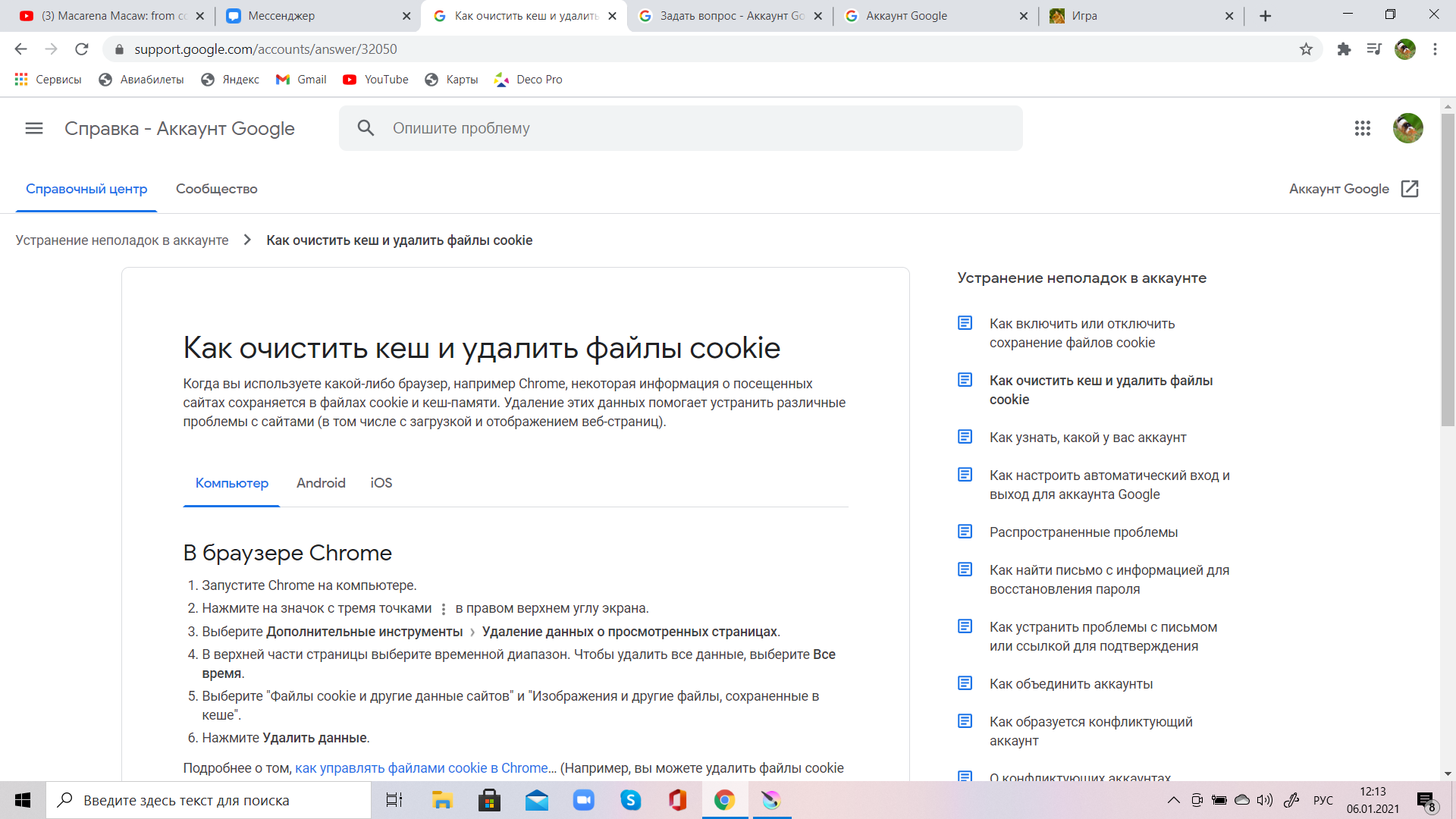Open Chrome from the taskbar
This screenshot has width=1456, height=819.
click(x=724, y=800)
